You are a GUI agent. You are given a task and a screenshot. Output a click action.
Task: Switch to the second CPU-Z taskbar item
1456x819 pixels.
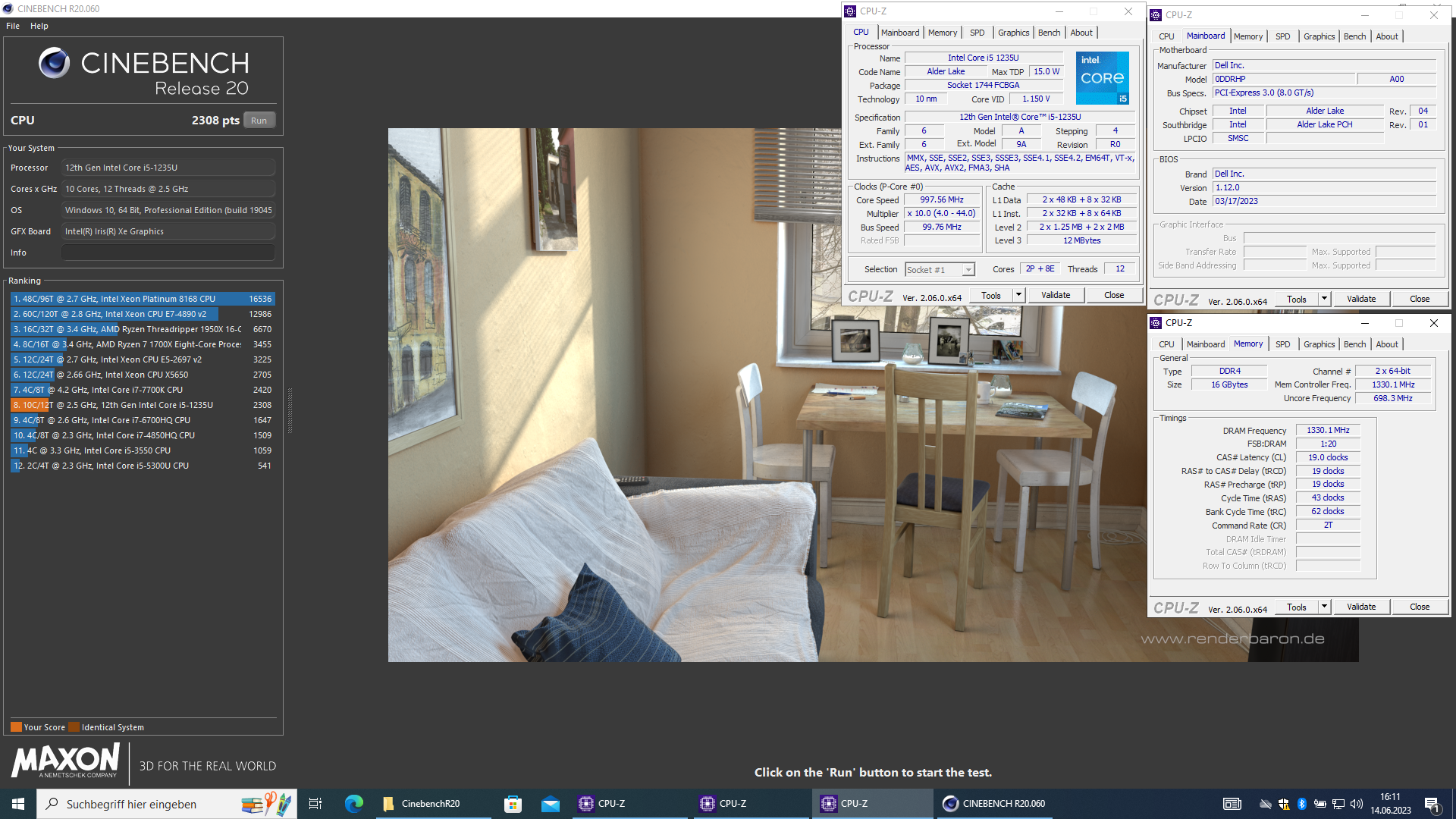tap(750, 804)
